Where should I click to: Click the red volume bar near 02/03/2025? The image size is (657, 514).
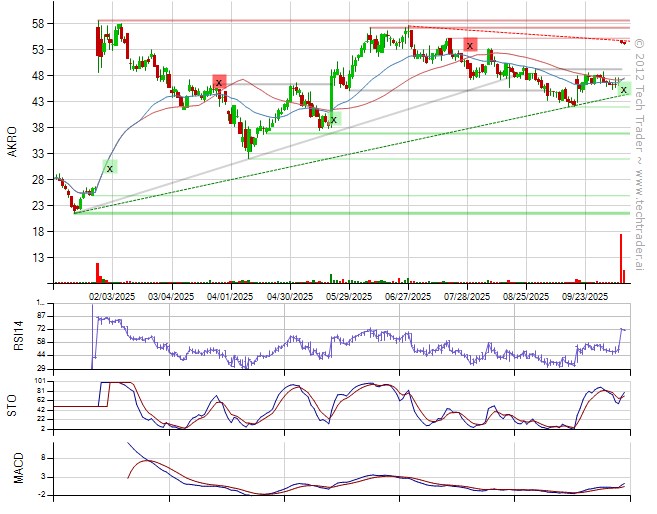click(97, 273)
